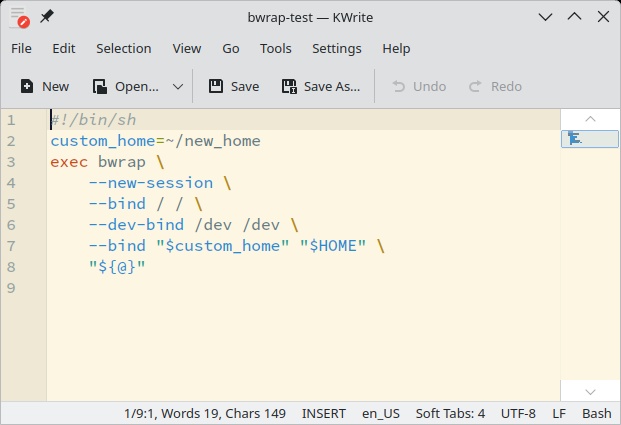The width and height of the screenshot is (621, 425).
Task: Minimize the KWrite window
Action: (545, 17)
